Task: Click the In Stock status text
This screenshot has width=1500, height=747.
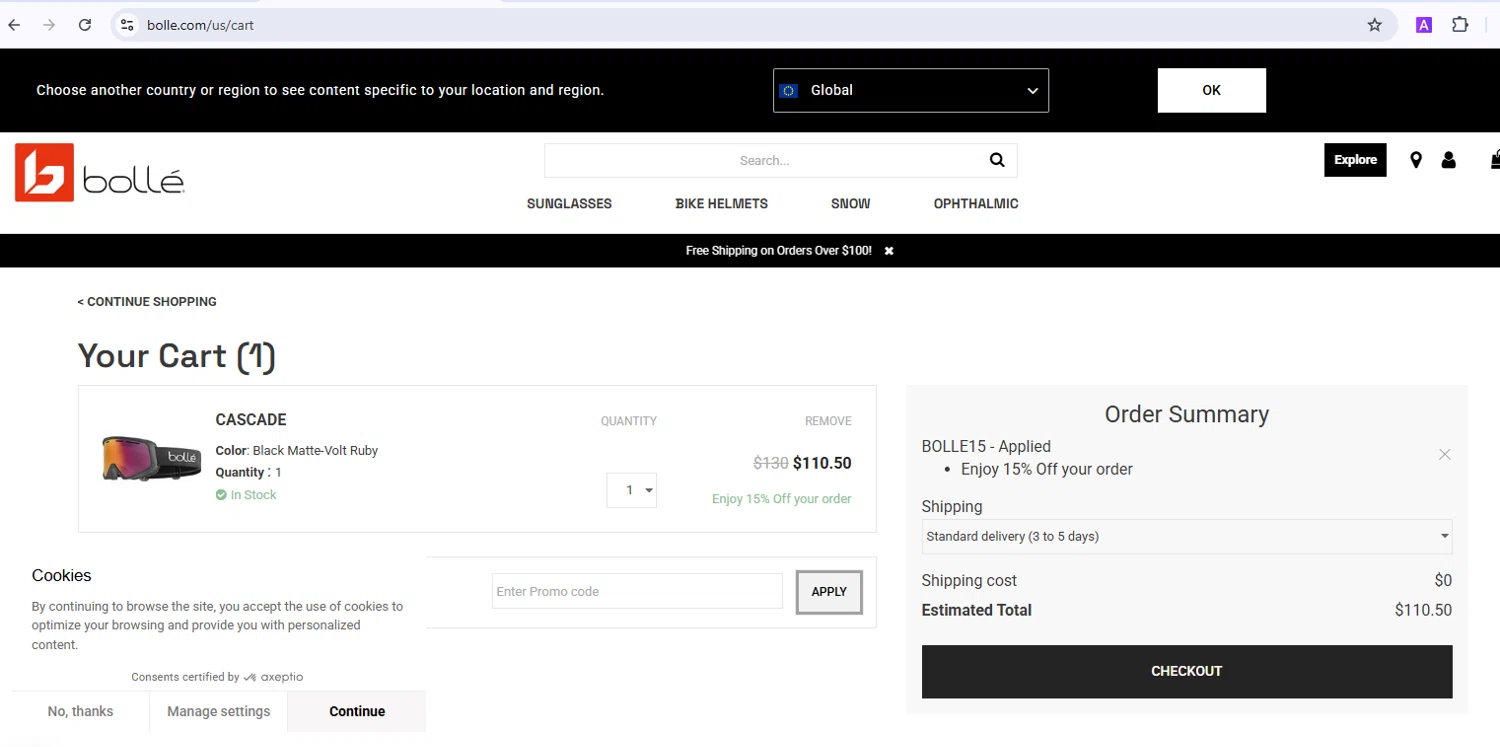Action: coord(246,495)
